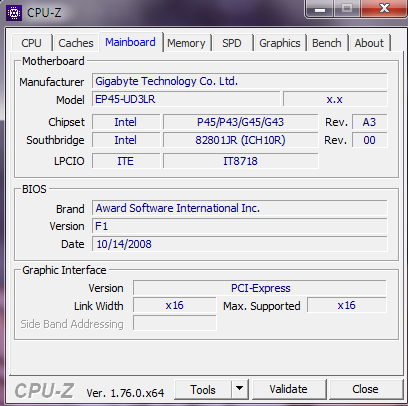The width and height of the screenshot is (408, 406).
Task: Select the Mainboard tab
Action: coord(130,42)
